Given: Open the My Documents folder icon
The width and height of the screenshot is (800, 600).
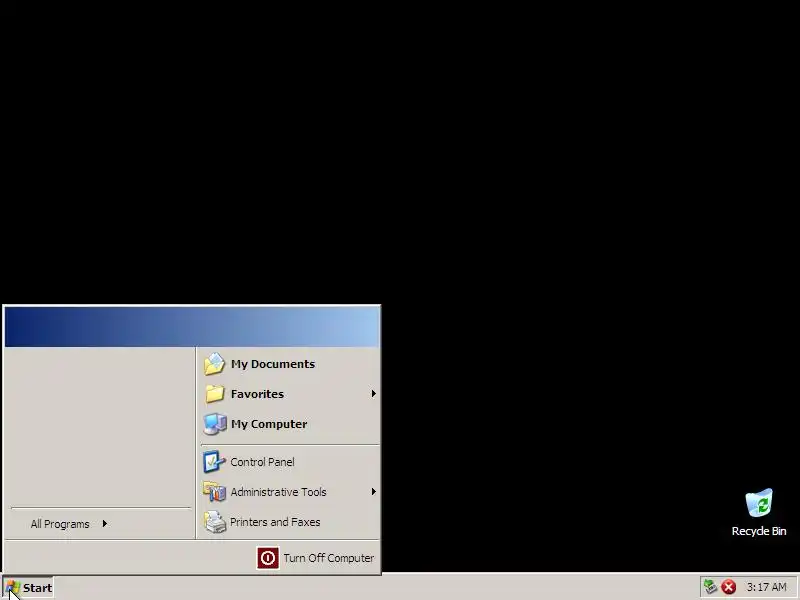Looking at the screenshot, I should pyautogui.click(x=214, y=364).
